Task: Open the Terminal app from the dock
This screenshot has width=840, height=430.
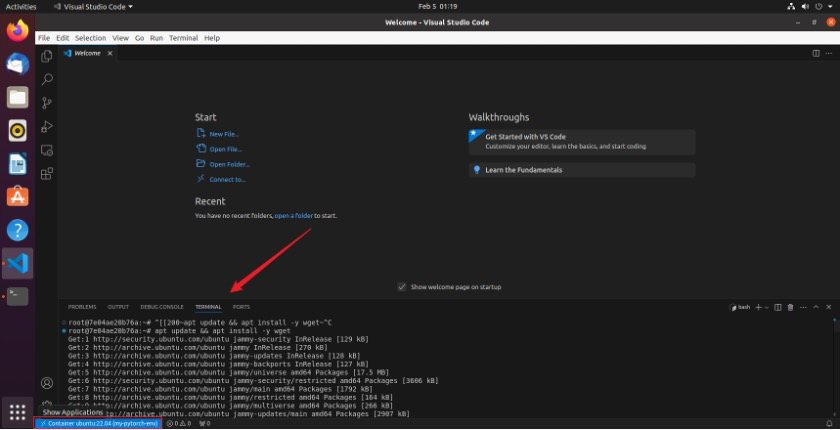Action: [x=18, y=297]
